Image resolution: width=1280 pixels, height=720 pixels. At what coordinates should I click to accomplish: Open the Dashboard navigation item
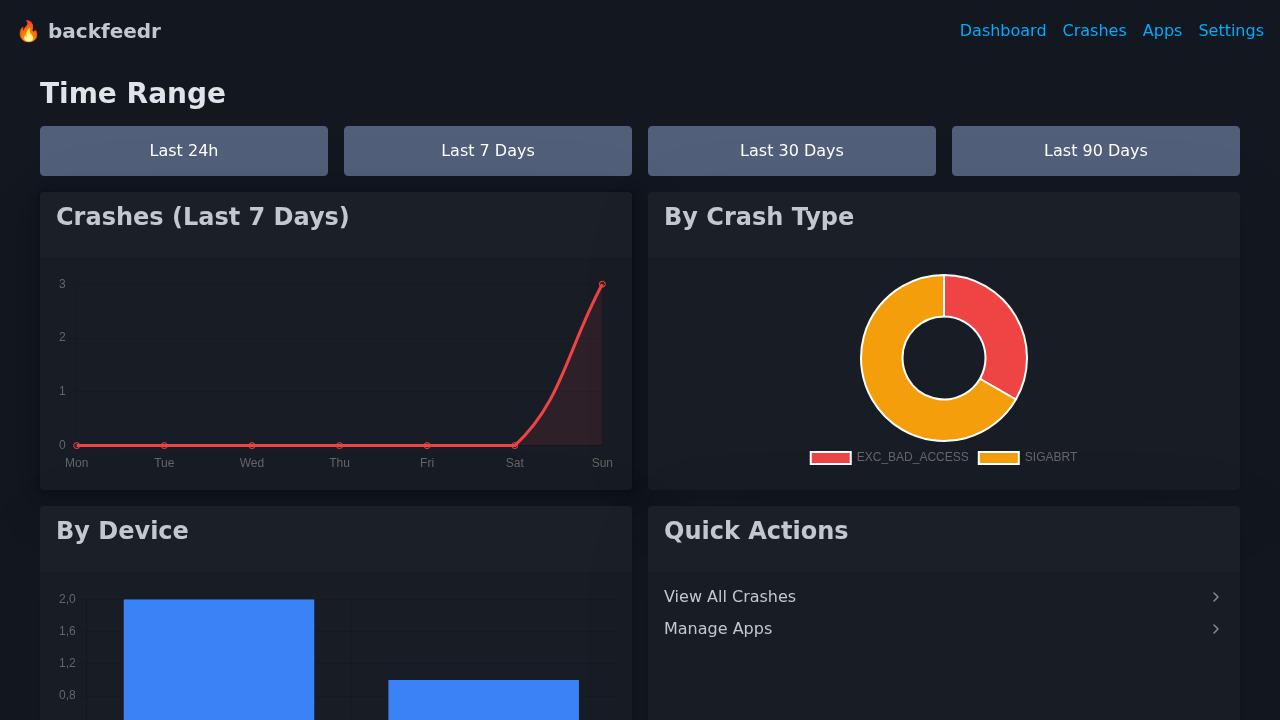tap(1003, 30)
